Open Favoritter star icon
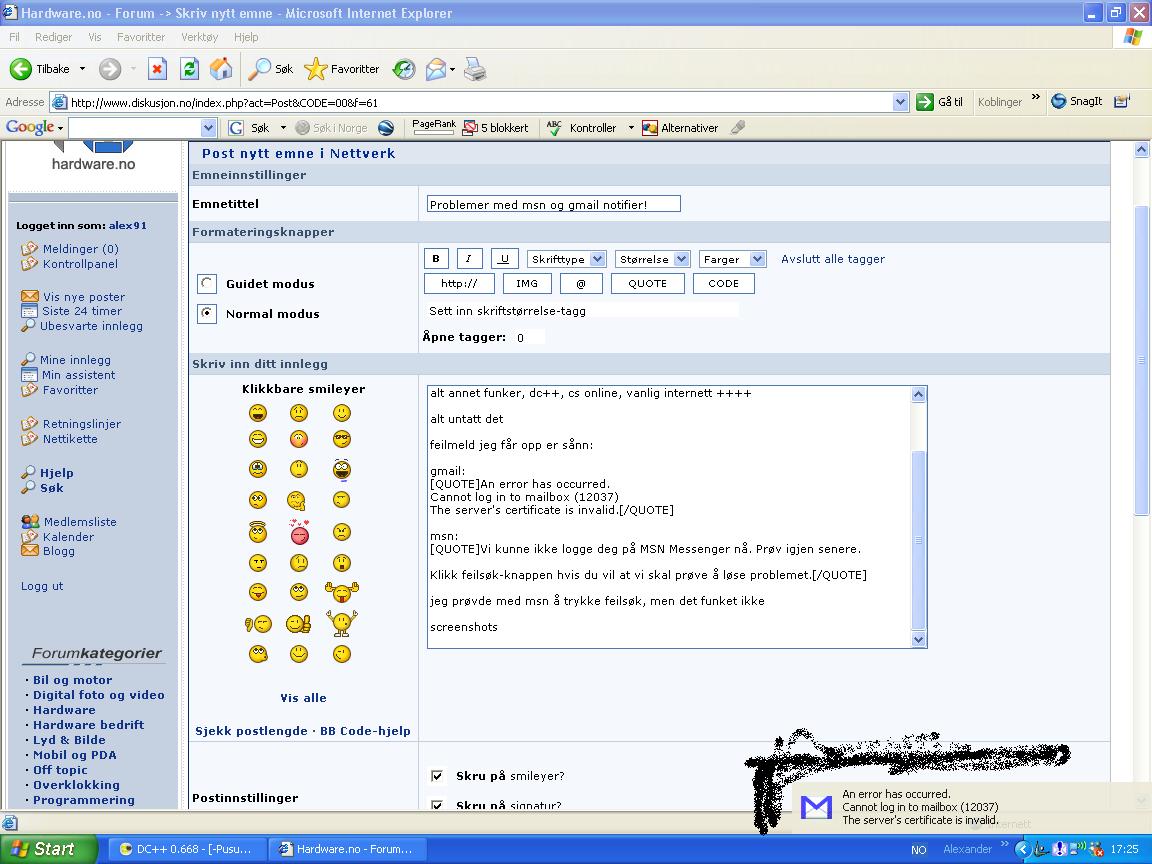Screen dimensions: 1152x864 coord(315,69)
